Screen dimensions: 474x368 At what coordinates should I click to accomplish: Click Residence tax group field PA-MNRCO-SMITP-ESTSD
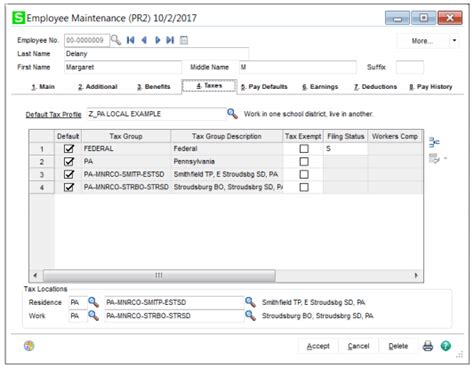pos(174,302)
